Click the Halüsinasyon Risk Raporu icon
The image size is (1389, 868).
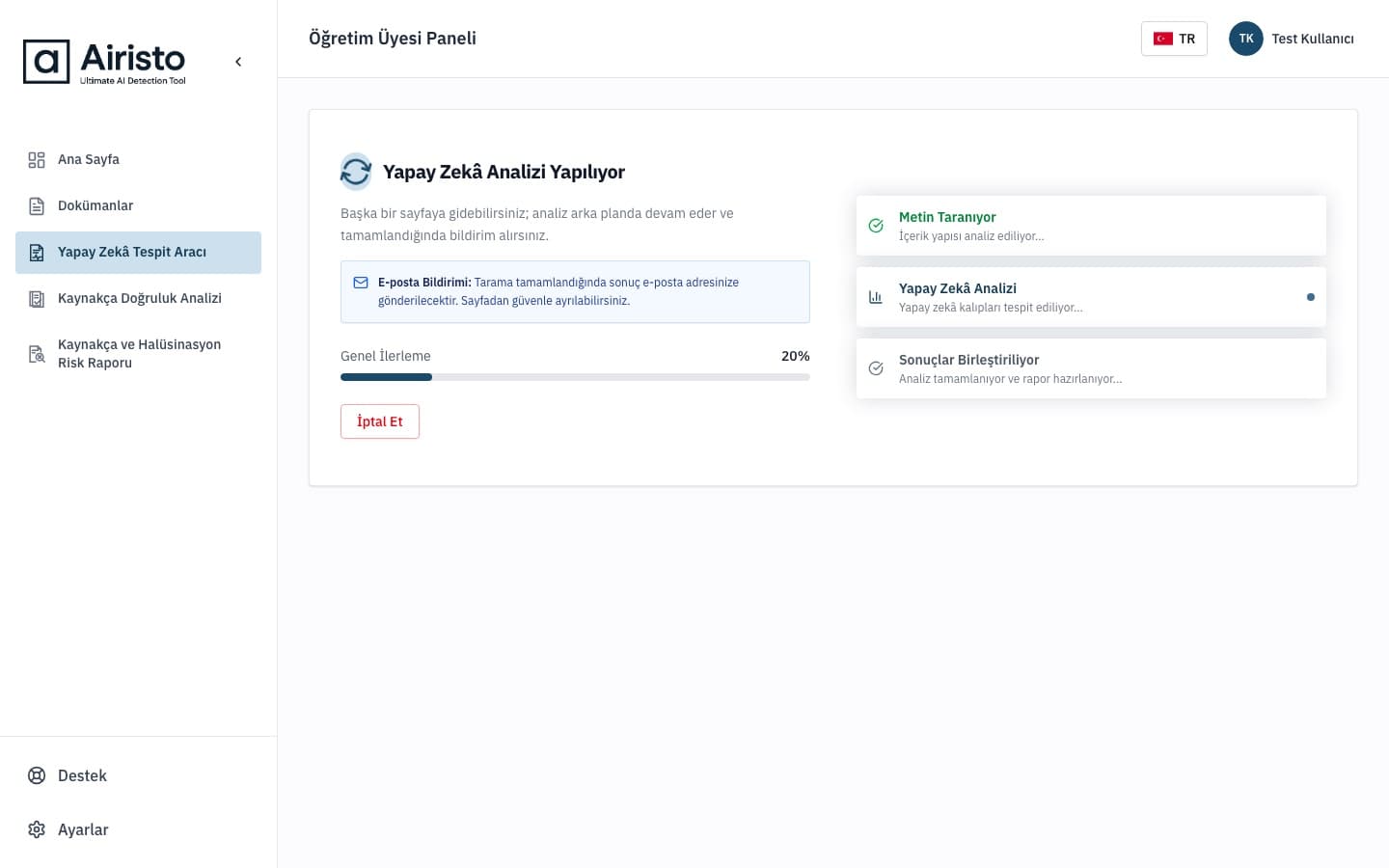click(37, 354)
